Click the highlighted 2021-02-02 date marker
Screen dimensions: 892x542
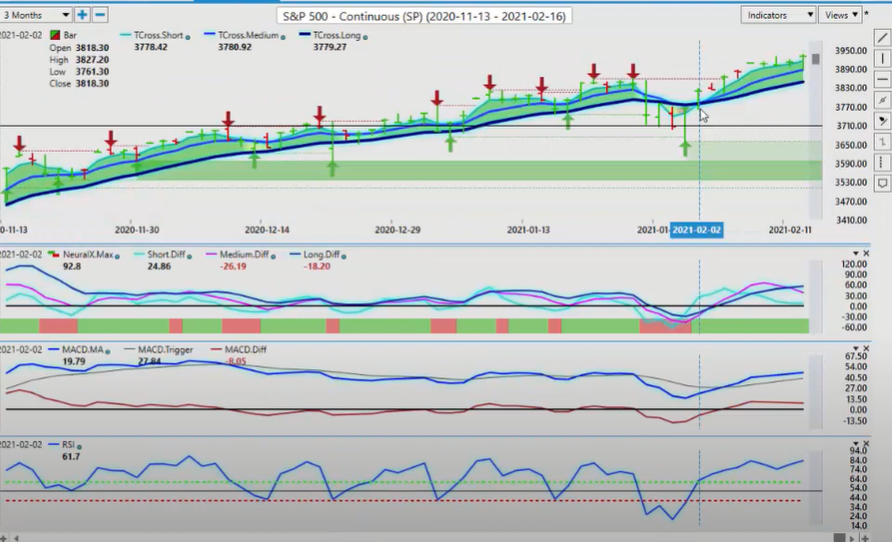[696, 230]
